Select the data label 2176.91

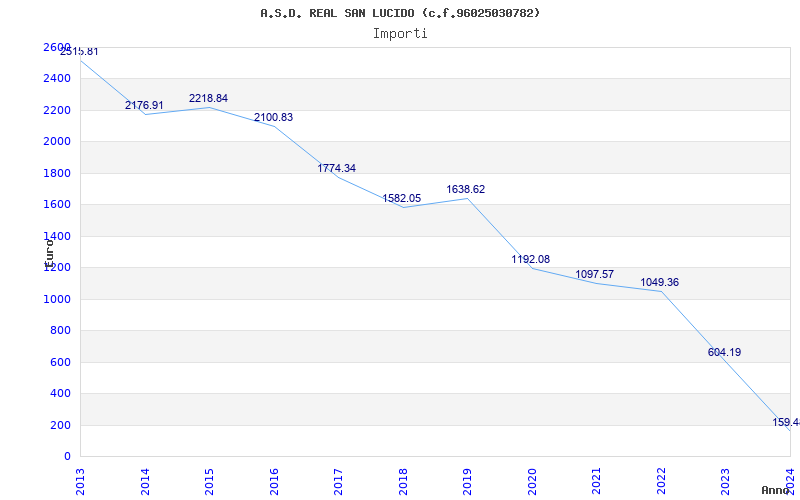pos(144,105)
